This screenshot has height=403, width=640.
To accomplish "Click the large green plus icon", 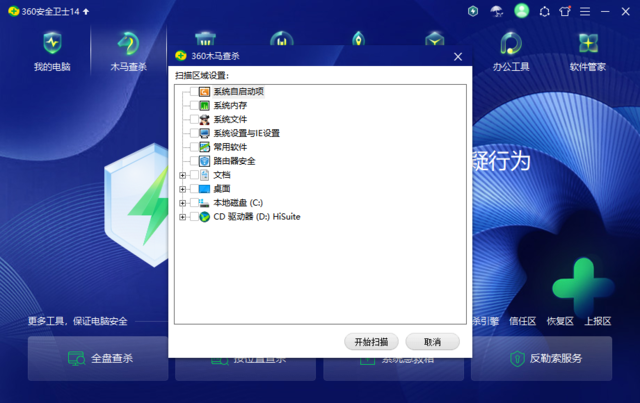I will click(583, 287).
